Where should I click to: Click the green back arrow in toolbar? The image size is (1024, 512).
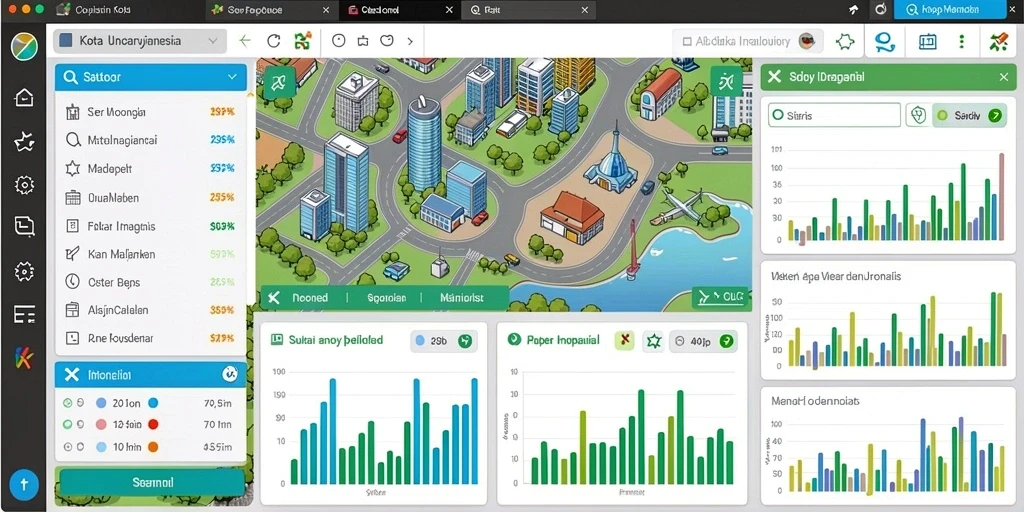pos(245,41)
